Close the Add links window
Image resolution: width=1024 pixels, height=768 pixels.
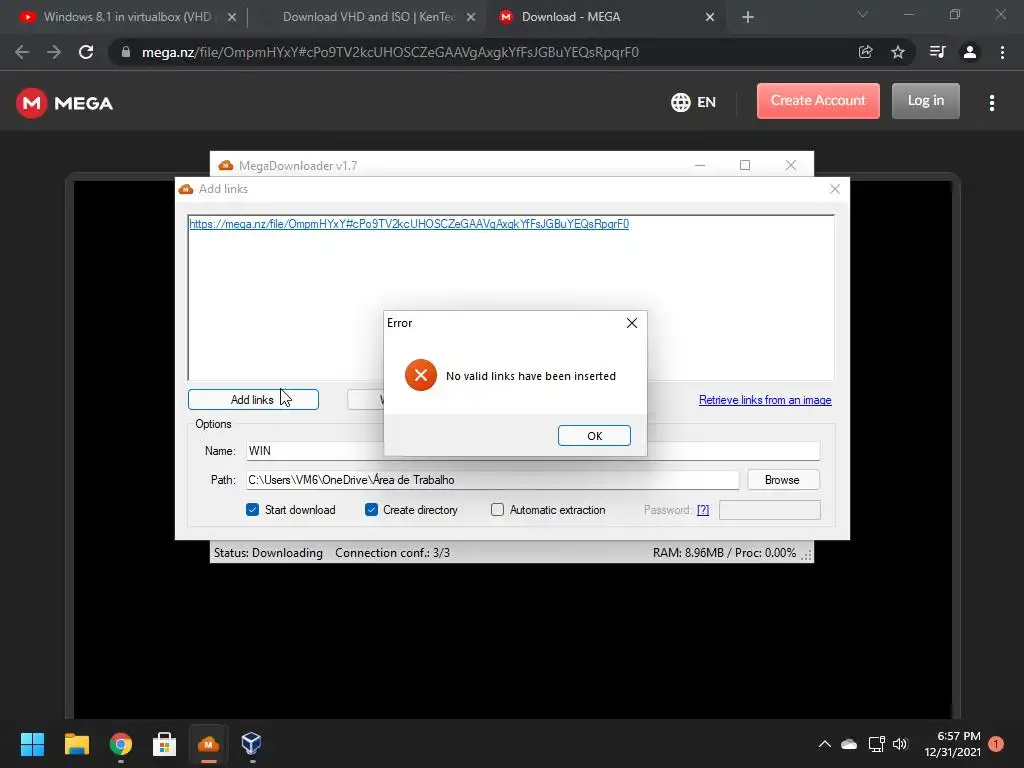click(x=835, y=189)
